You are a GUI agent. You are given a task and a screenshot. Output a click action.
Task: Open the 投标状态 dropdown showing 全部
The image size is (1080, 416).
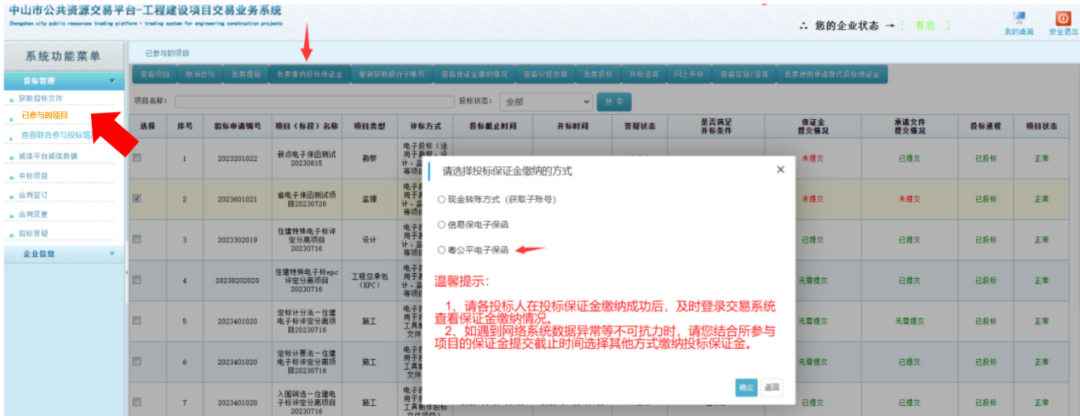pos(546,101)
